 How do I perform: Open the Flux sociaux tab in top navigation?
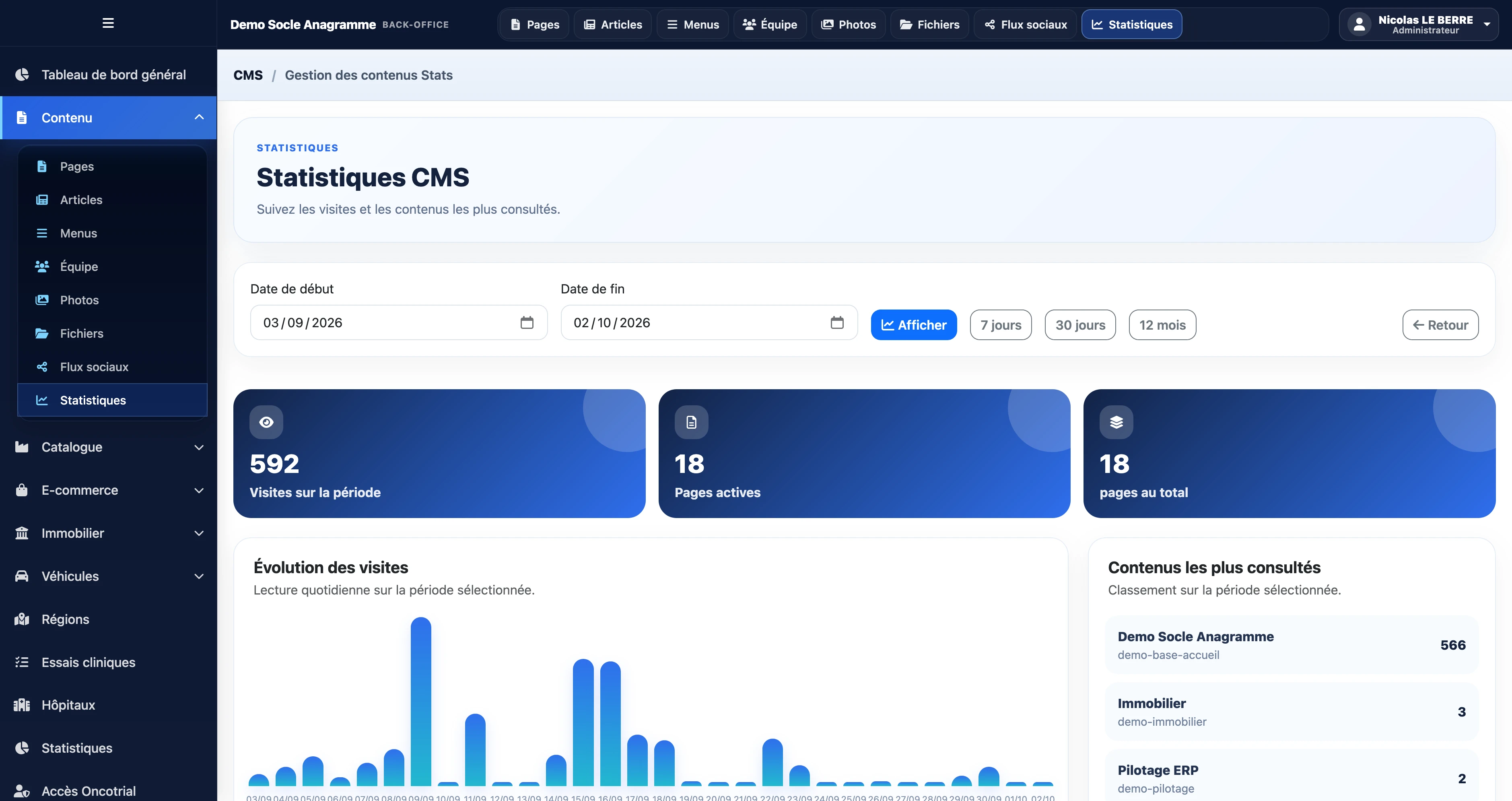pos(1025,25)
